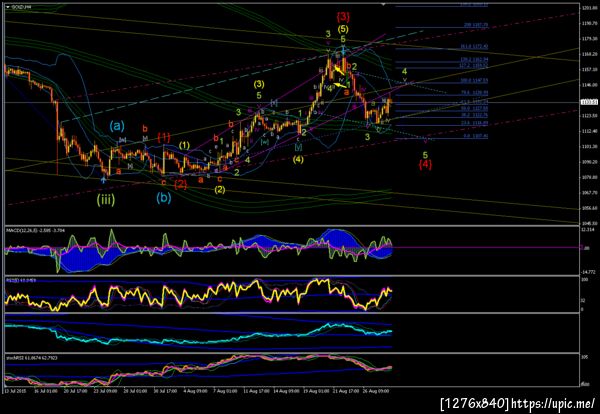Click the chart shift triangle marker at top
Screen dimensions: 600x414
tap(383, 5)
